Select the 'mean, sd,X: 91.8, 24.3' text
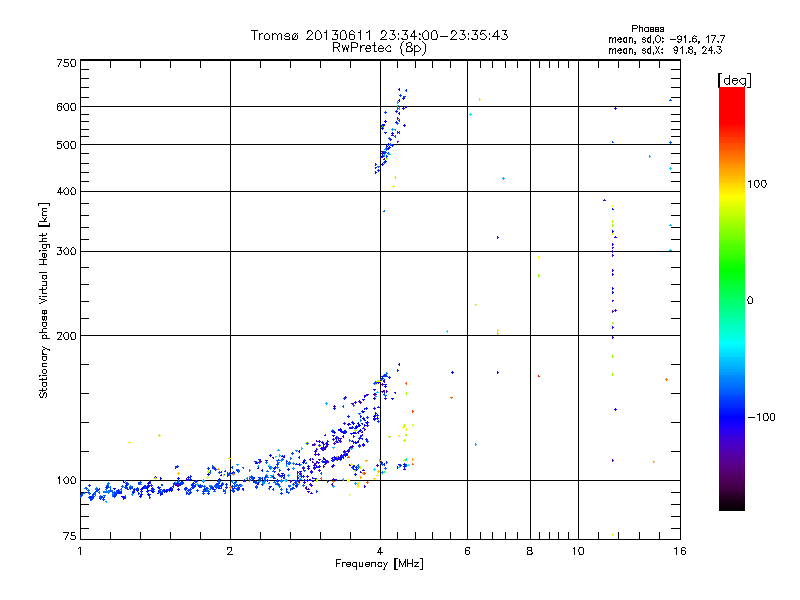 click(x=665, y=50)
